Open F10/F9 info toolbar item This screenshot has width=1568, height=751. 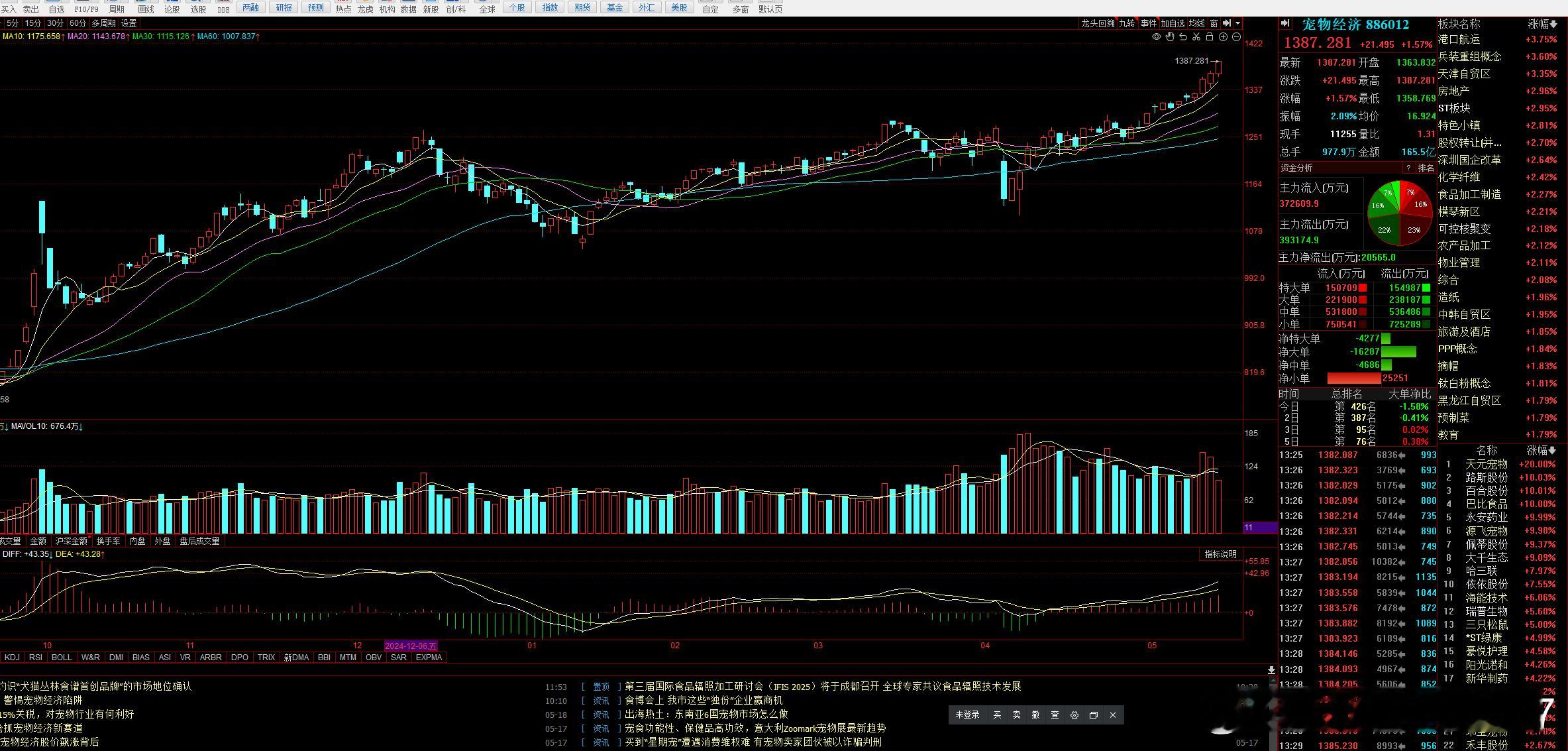tap(86, 7)
